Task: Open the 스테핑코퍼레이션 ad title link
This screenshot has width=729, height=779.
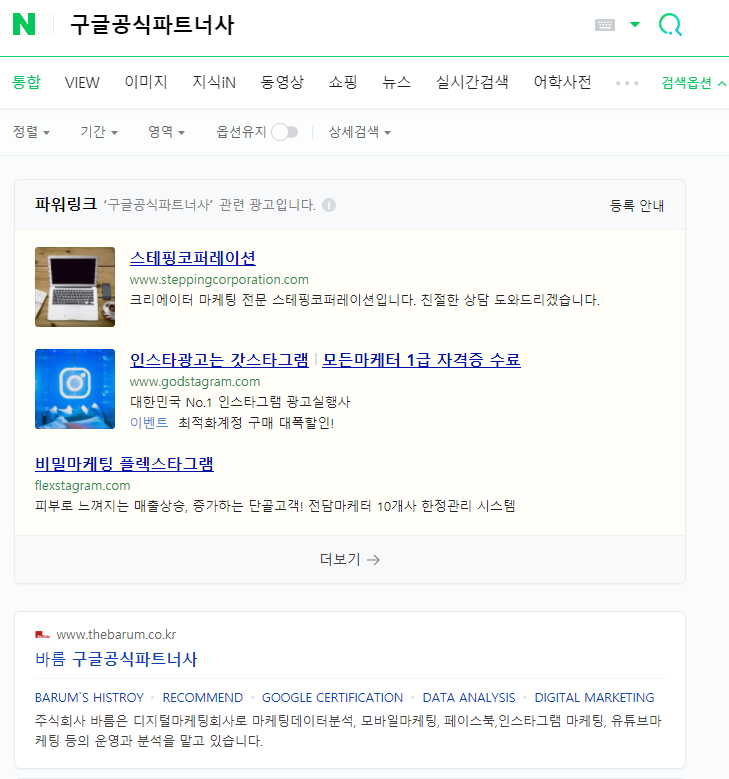Action: tap(193, 258)
